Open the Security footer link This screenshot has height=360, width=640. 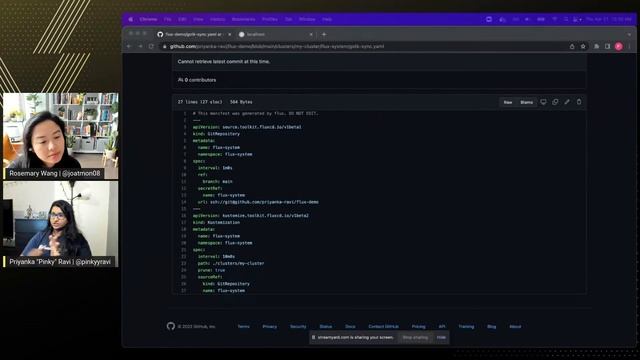[x=298, y=327]
